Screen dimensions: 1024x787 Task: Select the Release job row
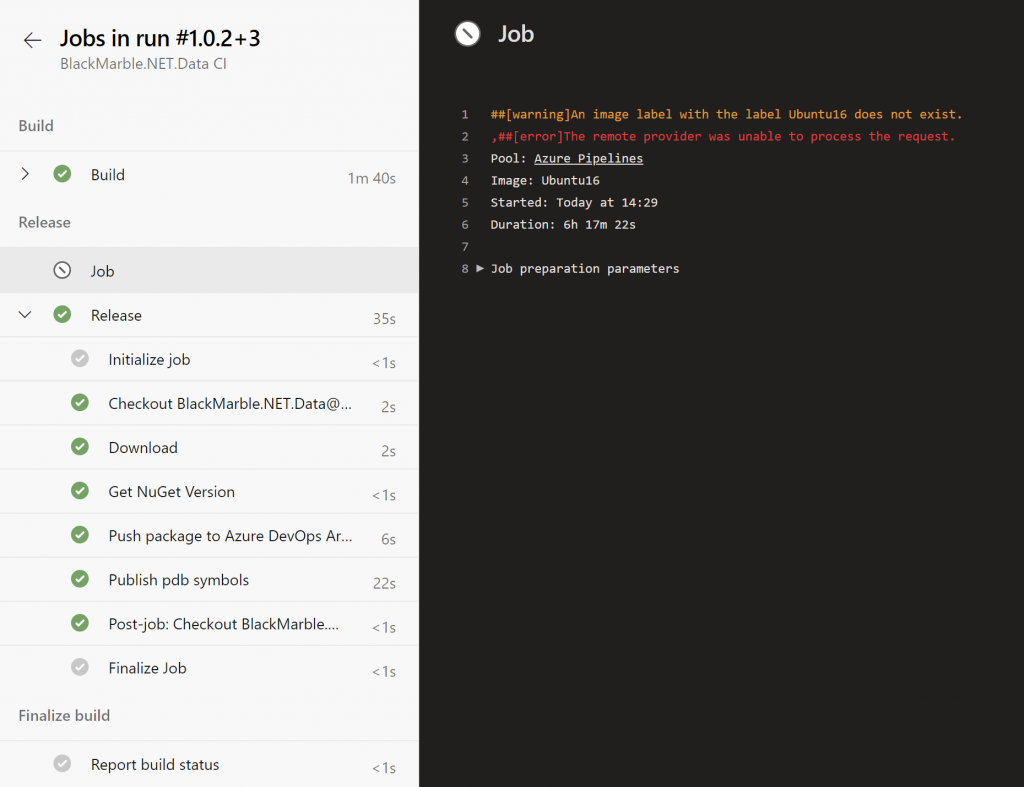[209, 315]
